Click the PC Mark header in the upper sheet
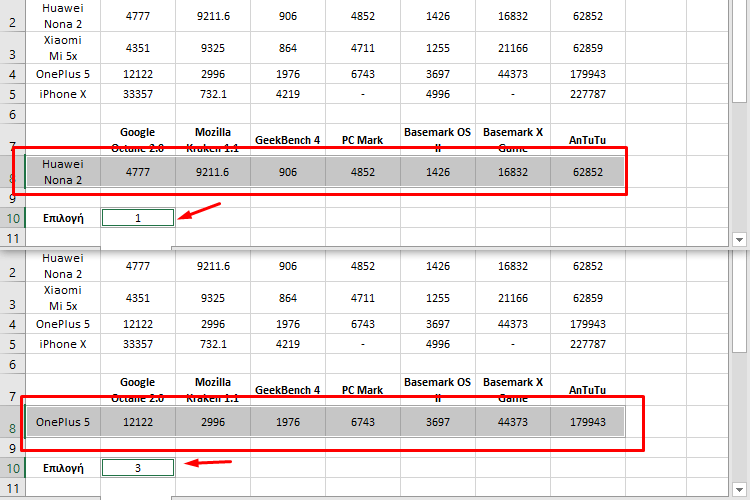750x500 pixels. pyautogui.click(x=363, y=140)
